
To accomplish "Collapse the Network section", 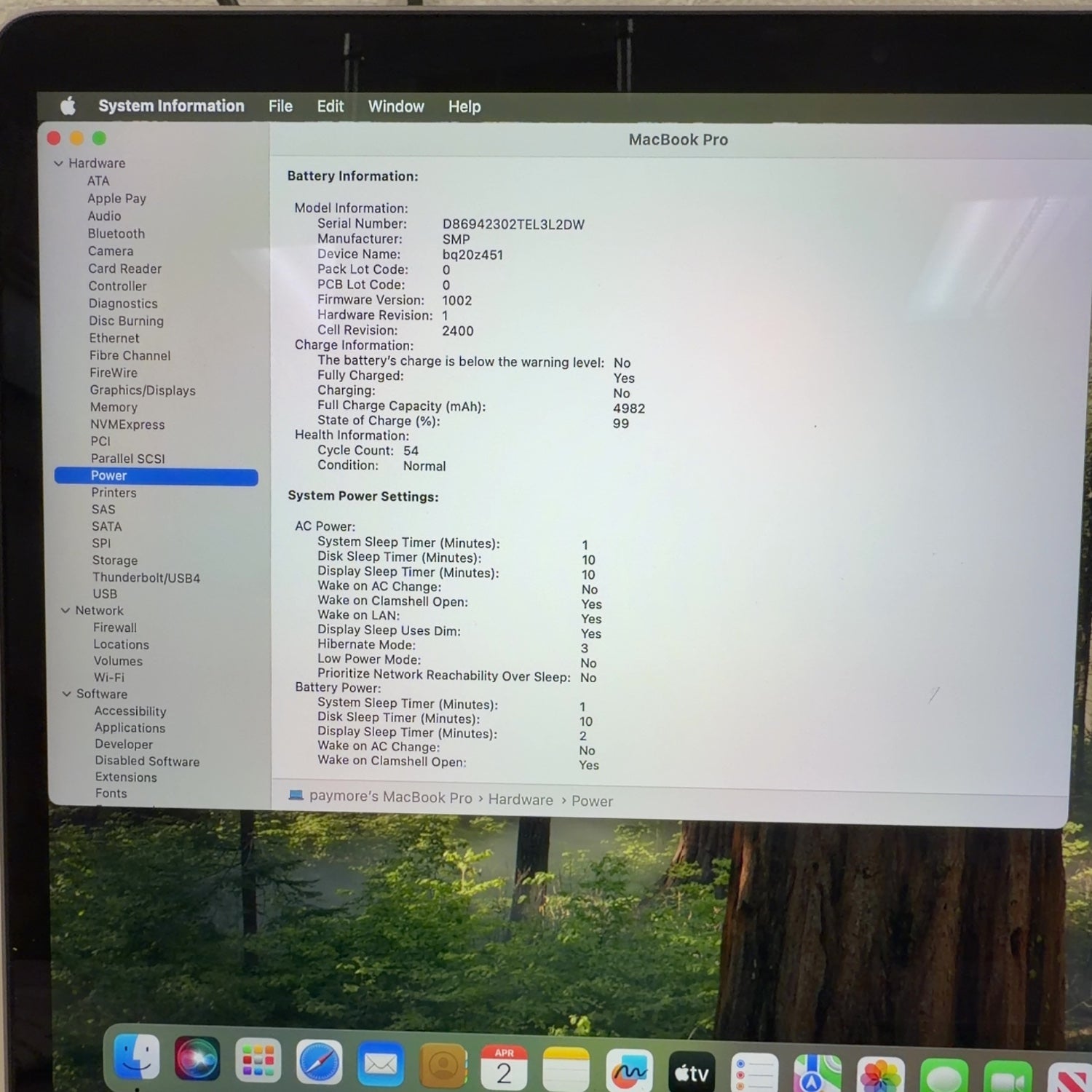I will click(66, 611).
